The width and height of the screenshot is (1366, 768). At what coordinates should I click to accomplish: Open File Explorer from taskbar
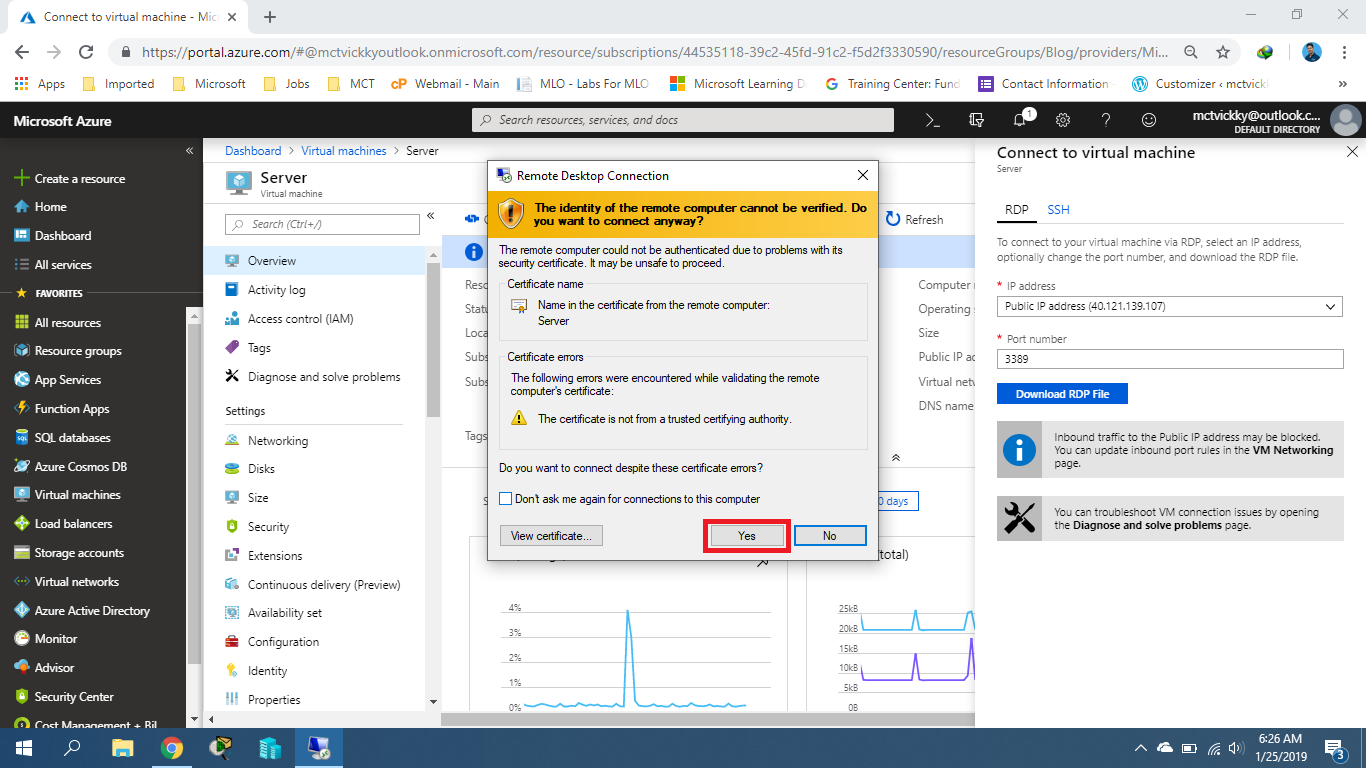click(x=122, y=748)
